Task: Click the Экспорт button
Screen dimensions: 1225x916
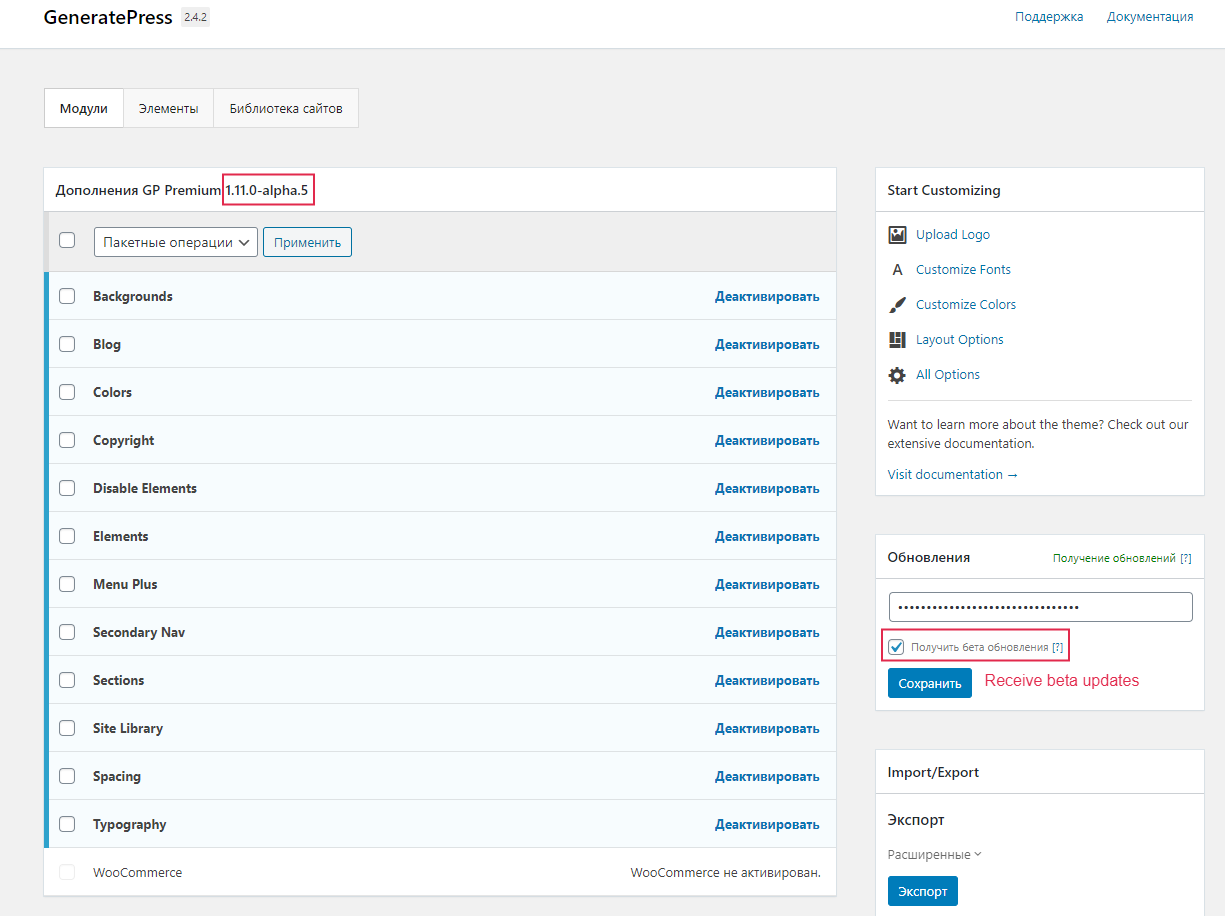Action: click(x=922, y=891)
